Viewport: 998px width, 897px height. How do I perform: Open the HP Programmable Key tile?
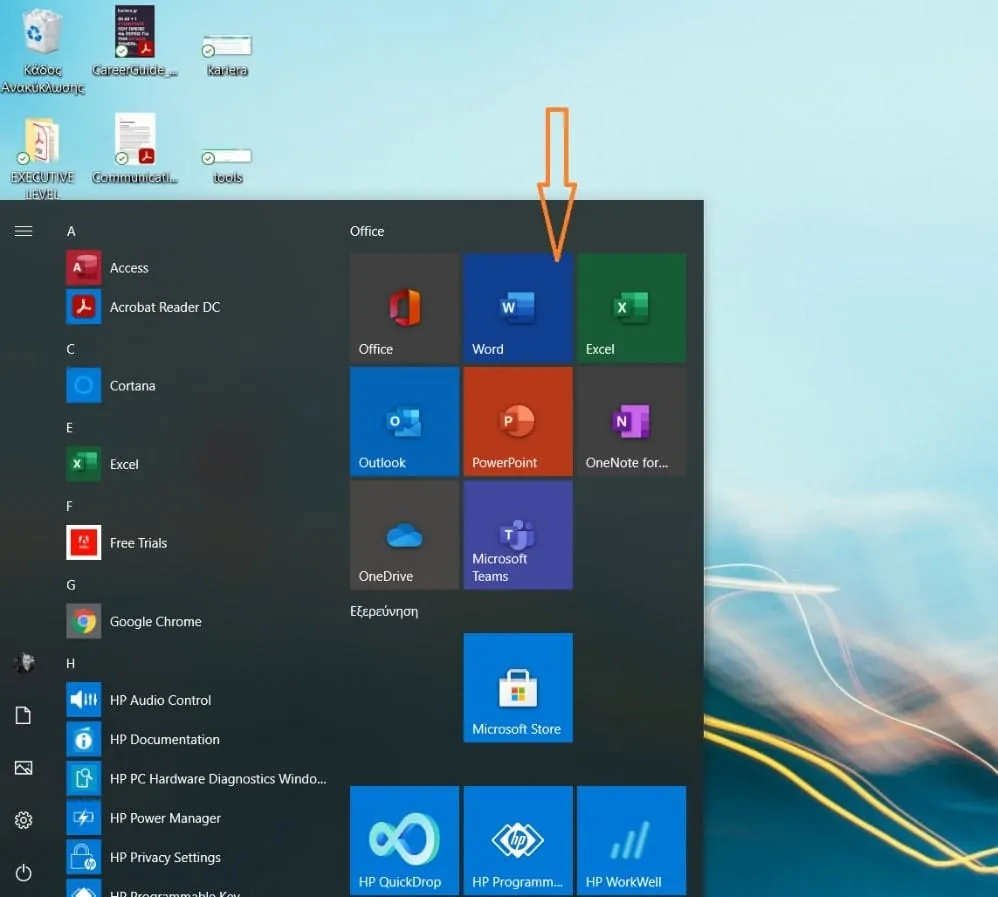pos(517,840)
